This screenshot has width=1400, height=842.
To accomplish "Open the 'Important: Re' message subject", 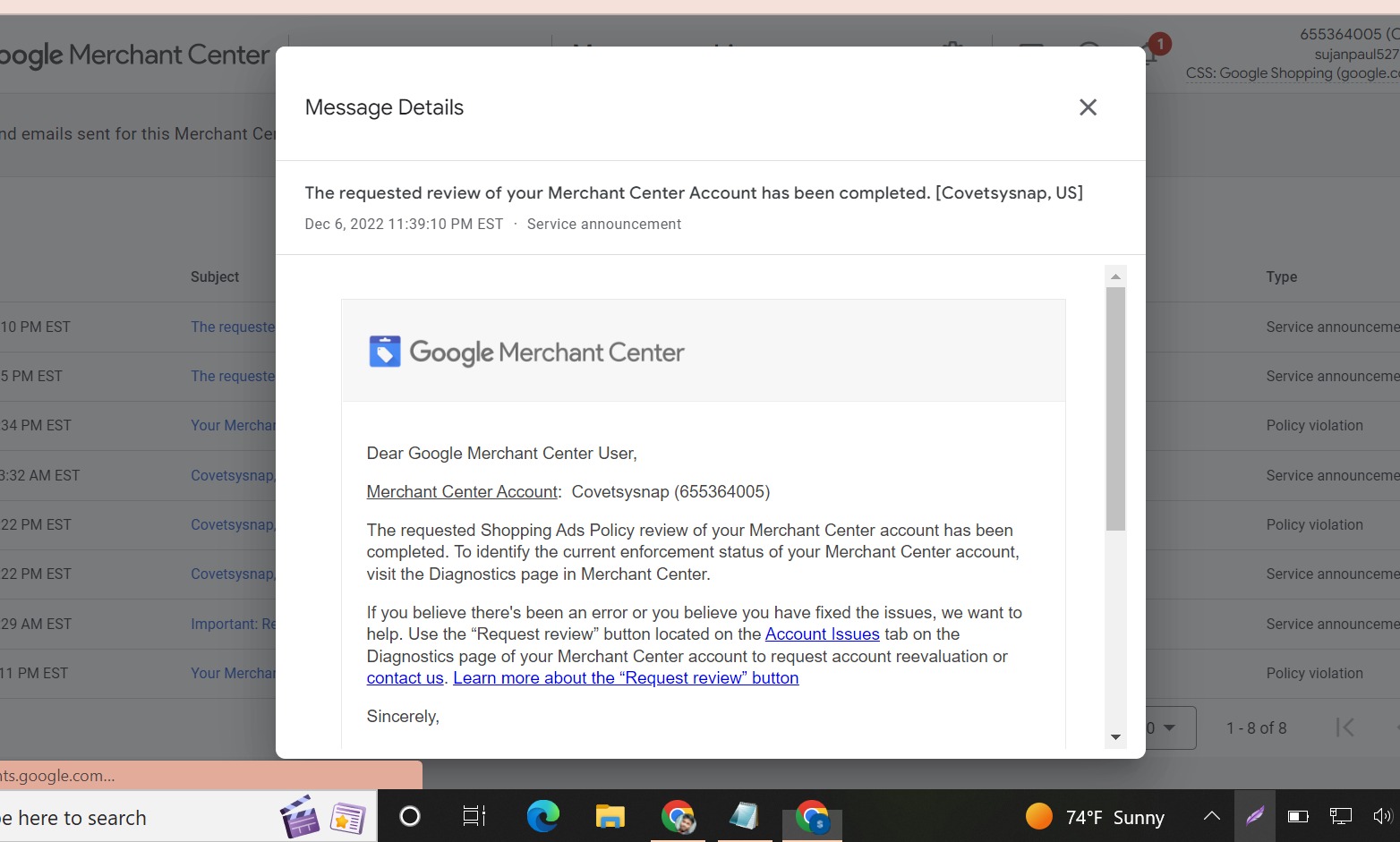I will pos(233,625).
